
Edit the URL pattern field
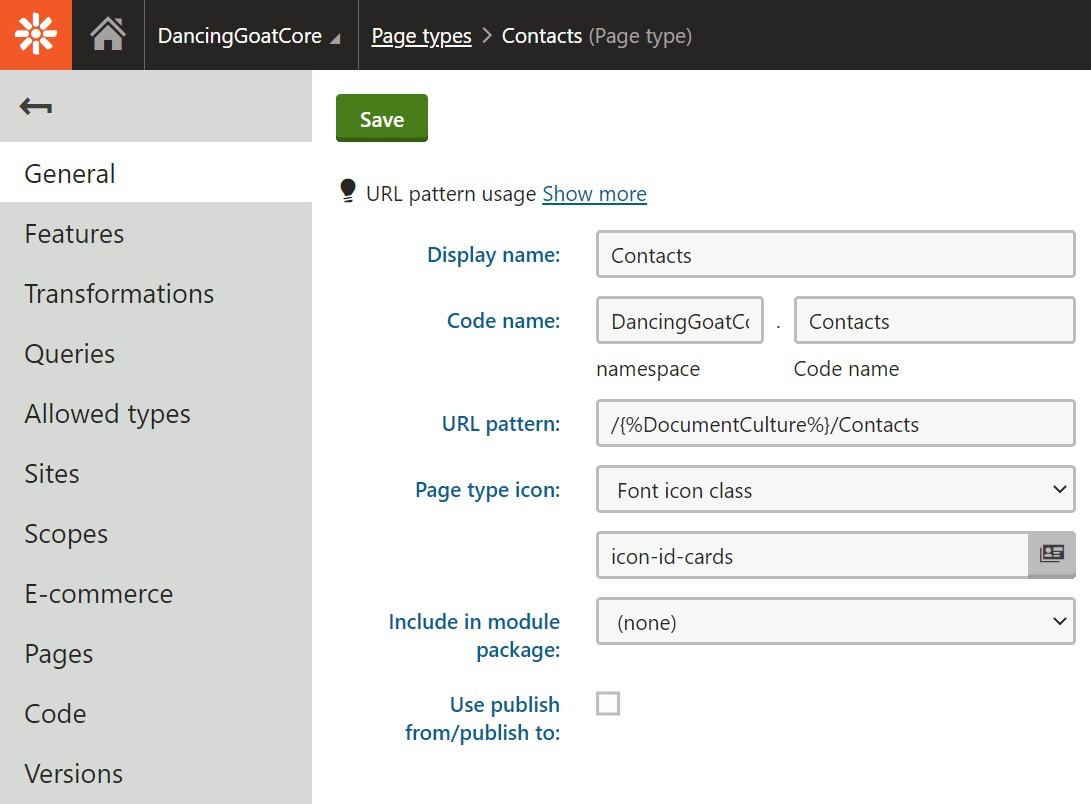pyautogui.click(x=836, y=424)
